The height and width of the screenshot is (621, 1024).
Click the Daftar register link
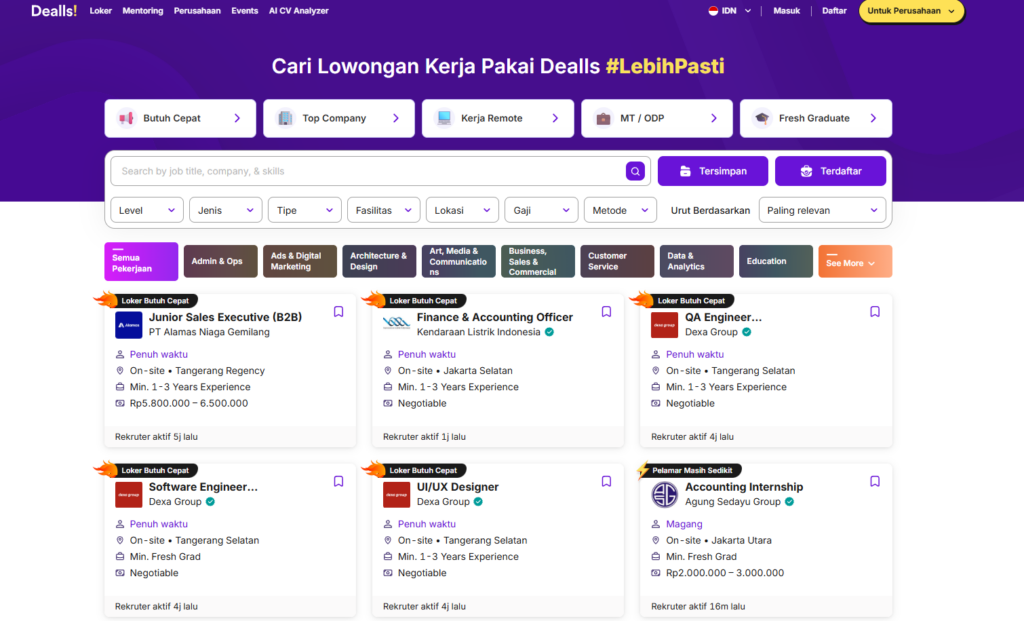[834, 10]
